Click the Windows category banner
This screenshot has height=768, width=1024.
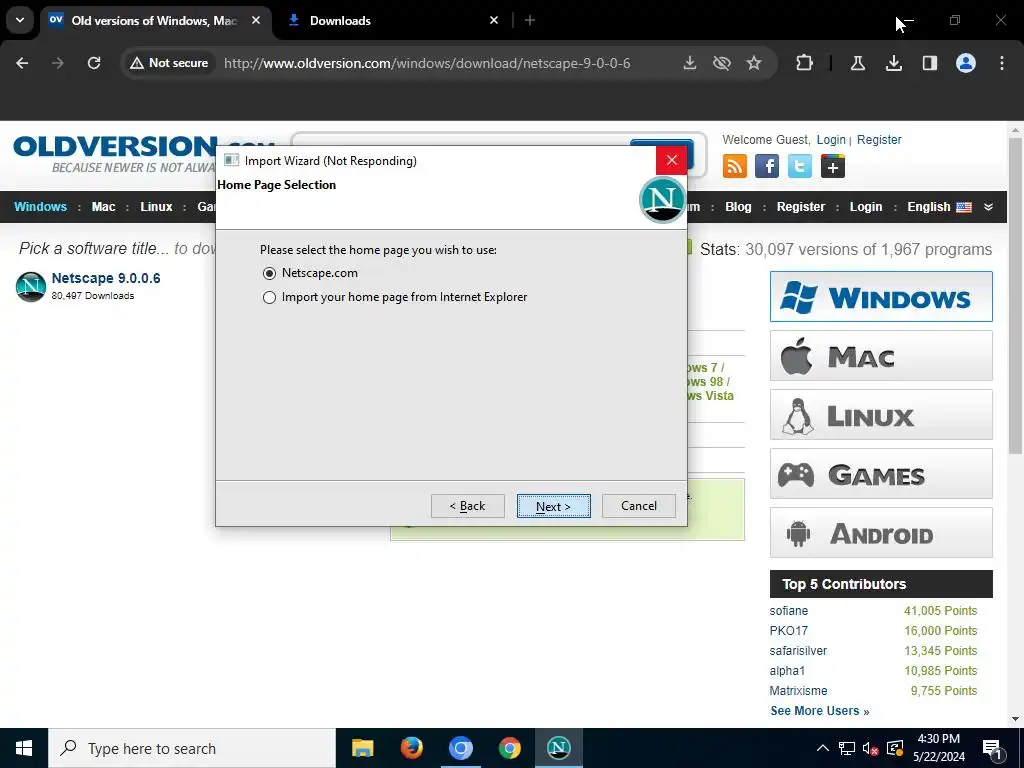click(881, 296)
